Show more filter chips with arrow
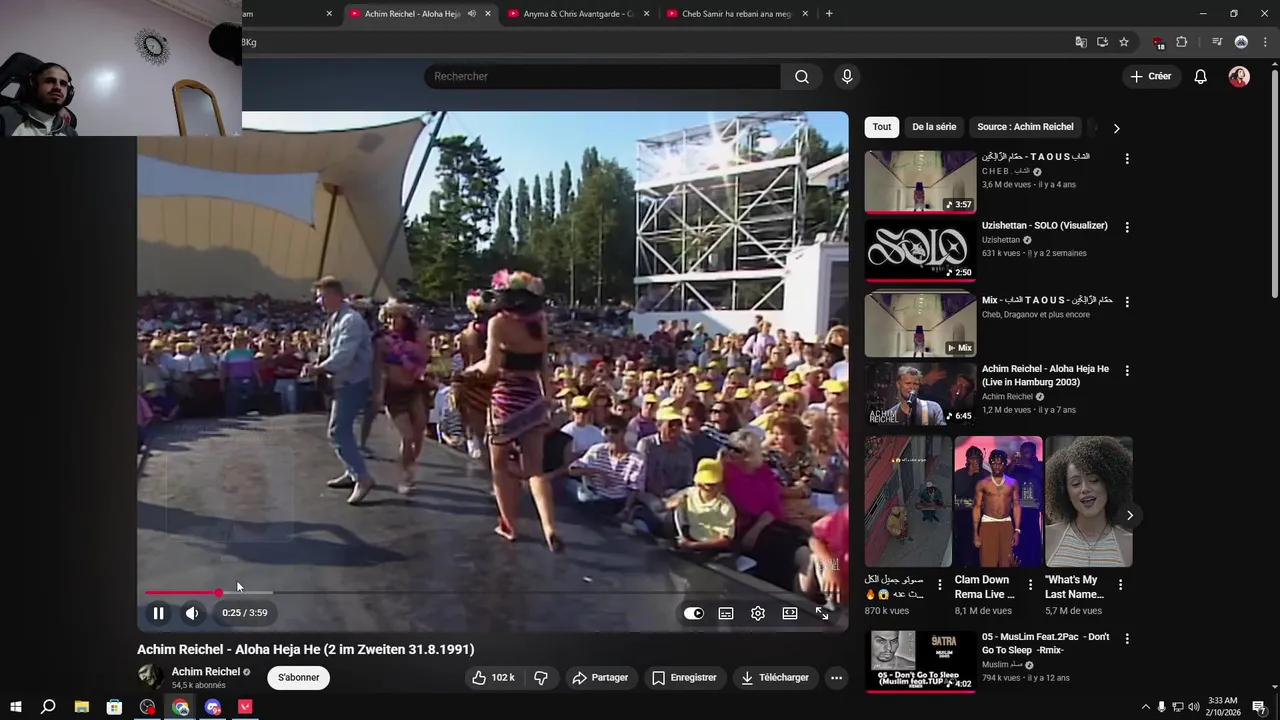 (1116, 128)
